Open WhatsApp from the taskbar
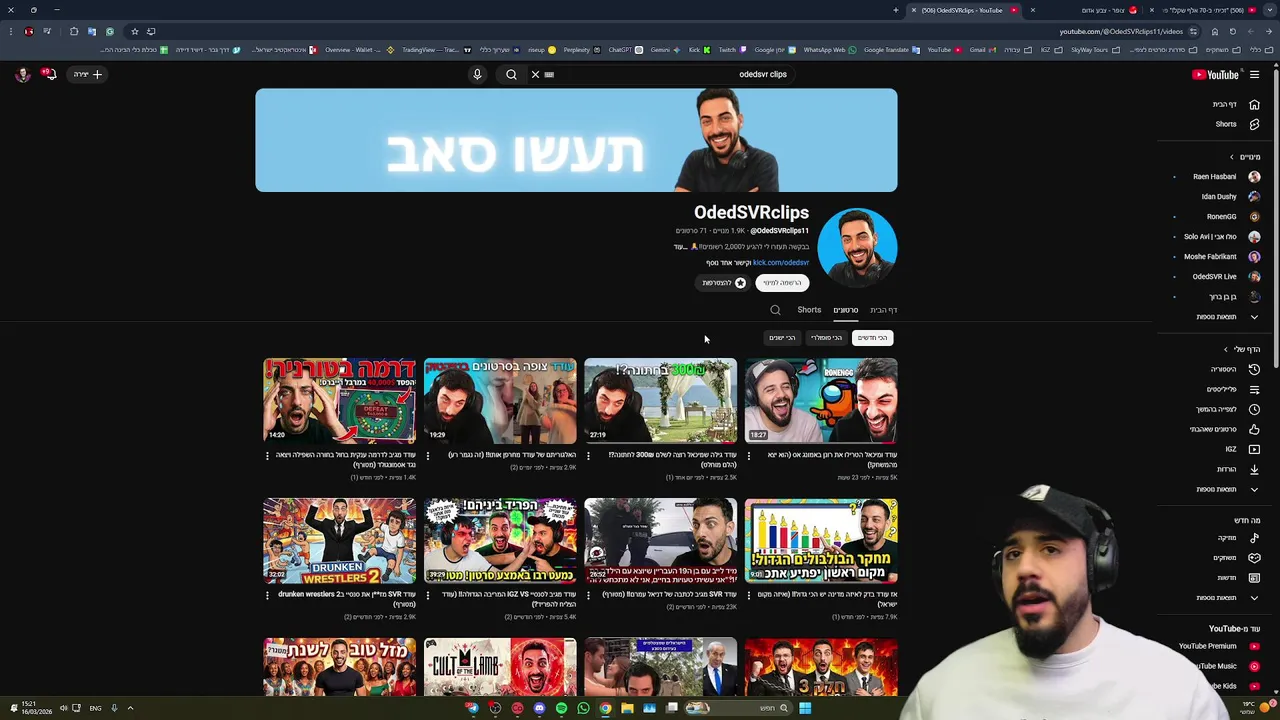The width and height of the screenshot is (1280, 720). (x=583, y=708)
